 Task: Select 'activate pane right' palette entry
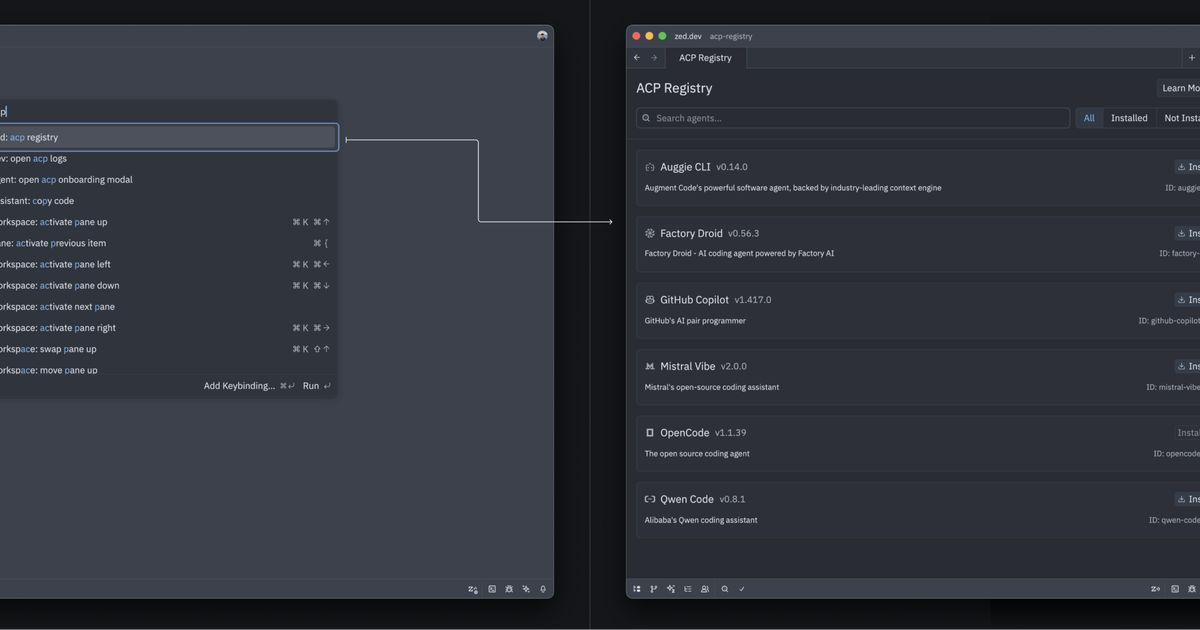point(167,328)
